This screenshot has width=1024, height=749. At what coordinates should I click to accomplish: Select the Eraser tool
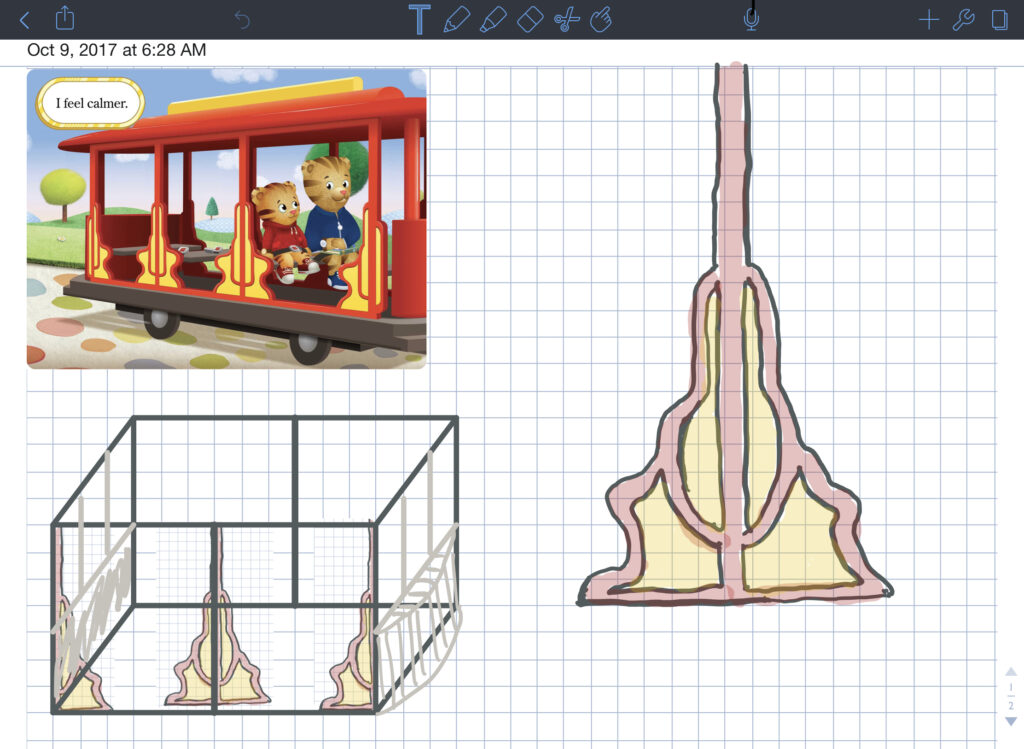point(530,19)
